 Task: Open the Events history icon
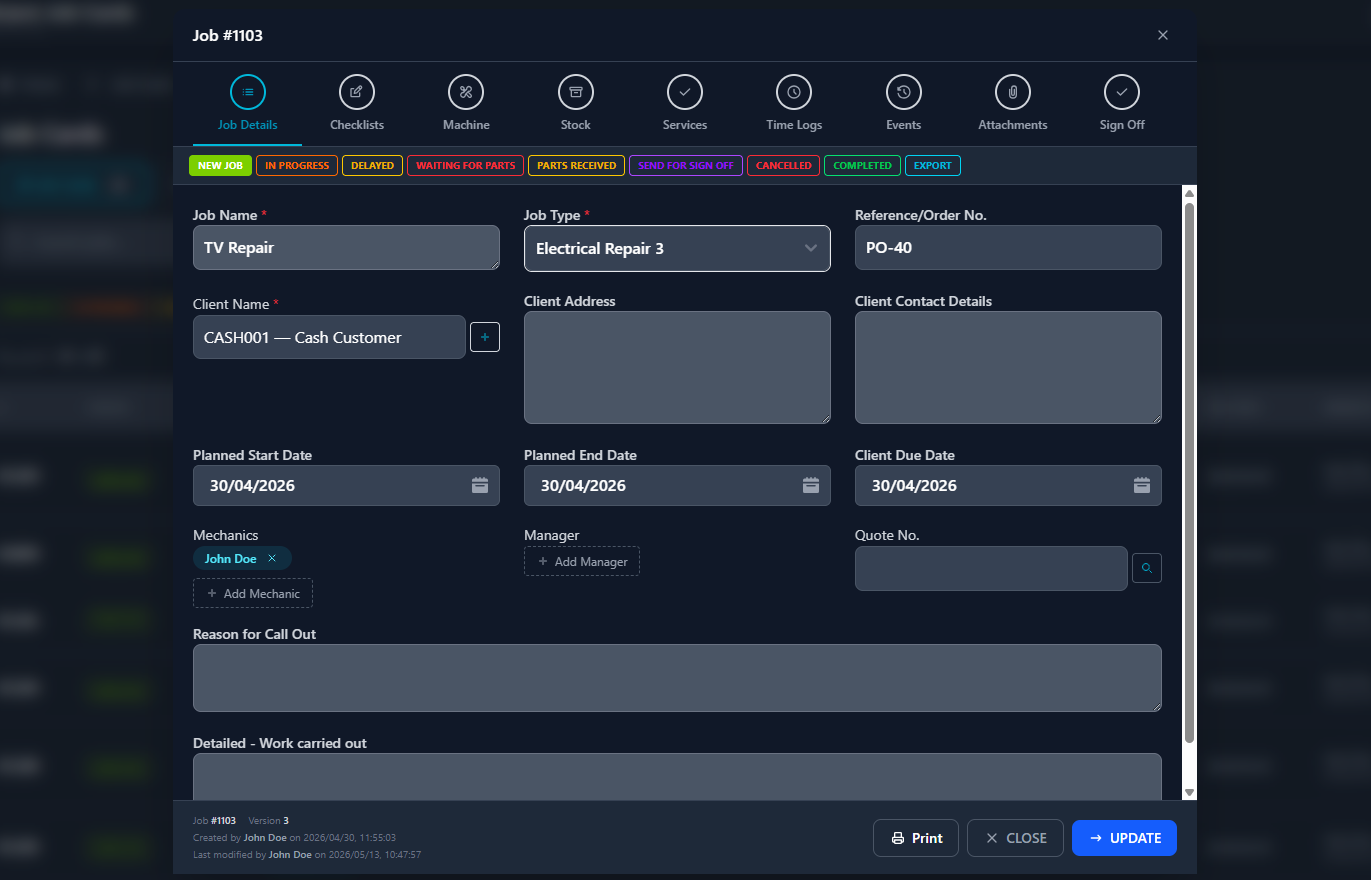click(903, 92)
